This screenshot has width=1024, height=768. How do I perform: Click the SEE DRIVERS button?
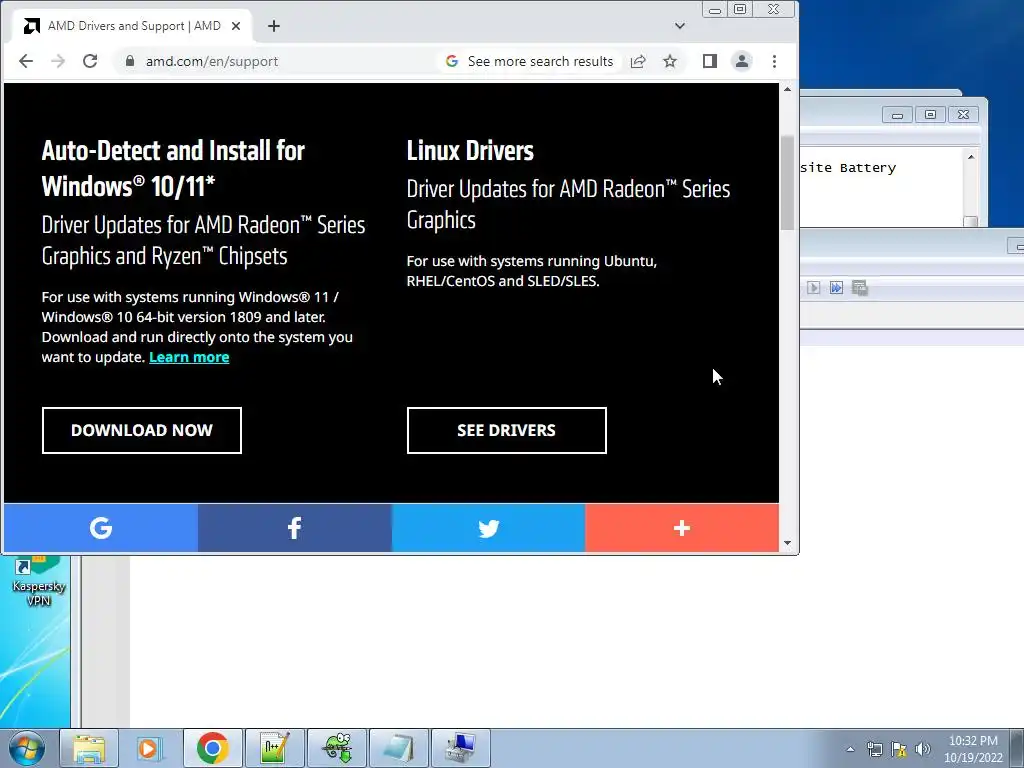pyautogui.click(x=507, y=430)
